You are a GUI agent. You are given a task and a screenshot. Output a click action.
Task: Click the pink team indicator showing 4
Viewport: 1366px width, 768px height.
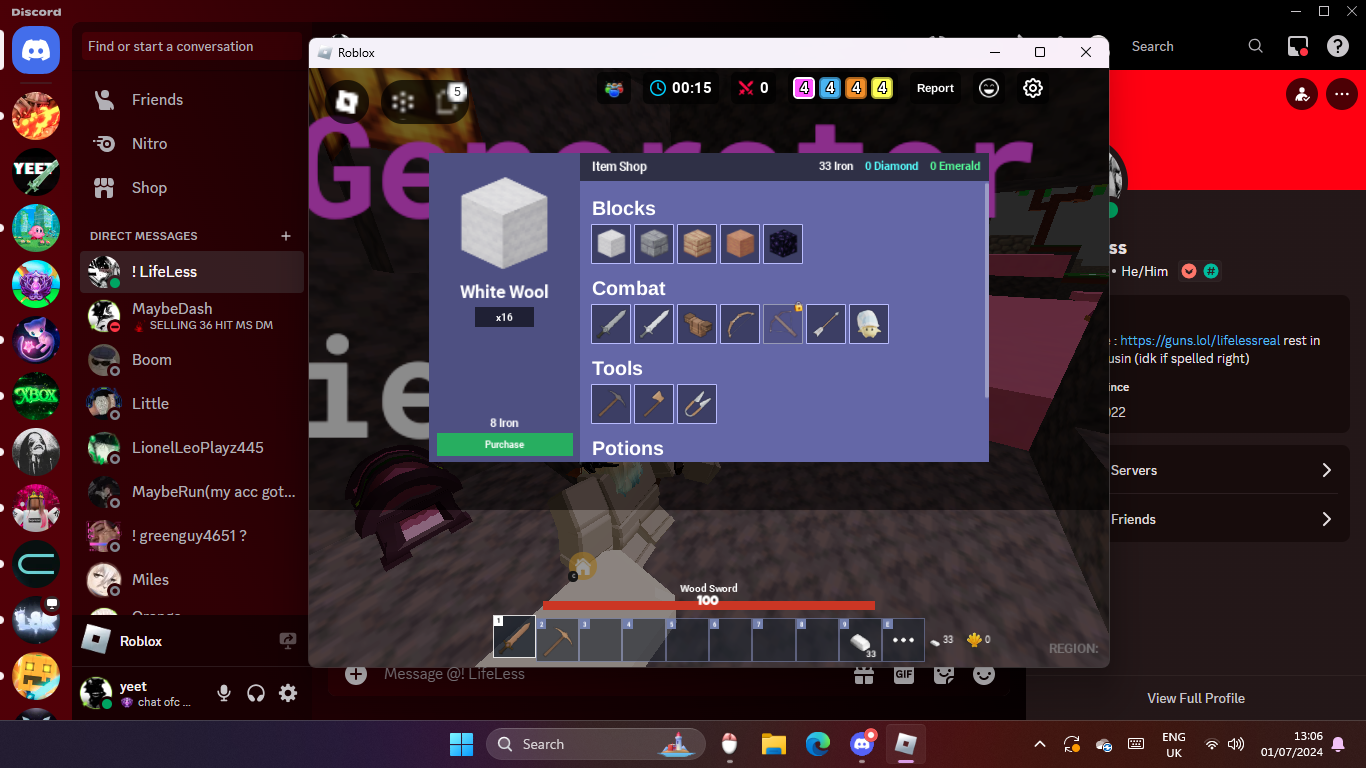(x=804, y=88)
